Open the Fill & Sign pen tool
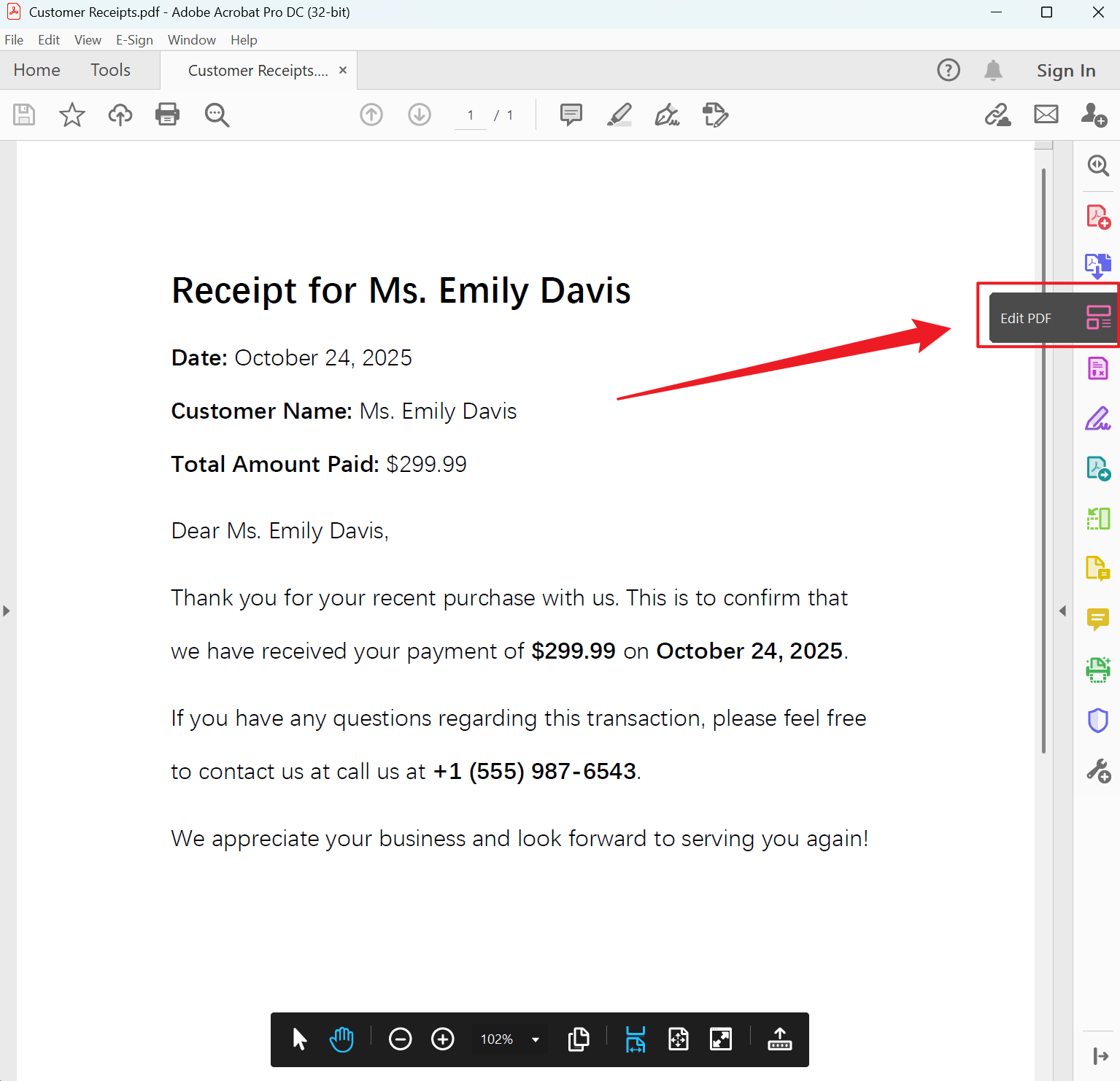 [x=667, y=115]
